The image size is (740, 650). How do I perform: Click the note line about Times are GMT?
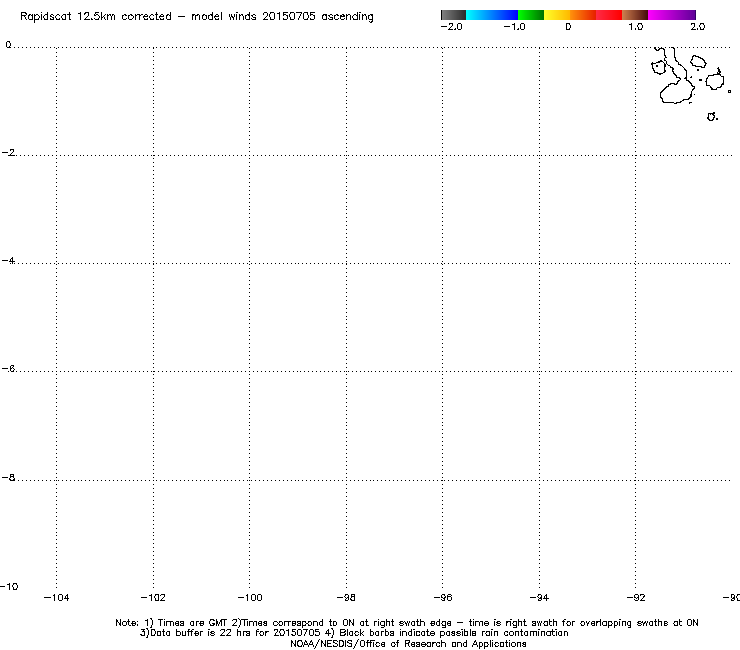[407, 623]
